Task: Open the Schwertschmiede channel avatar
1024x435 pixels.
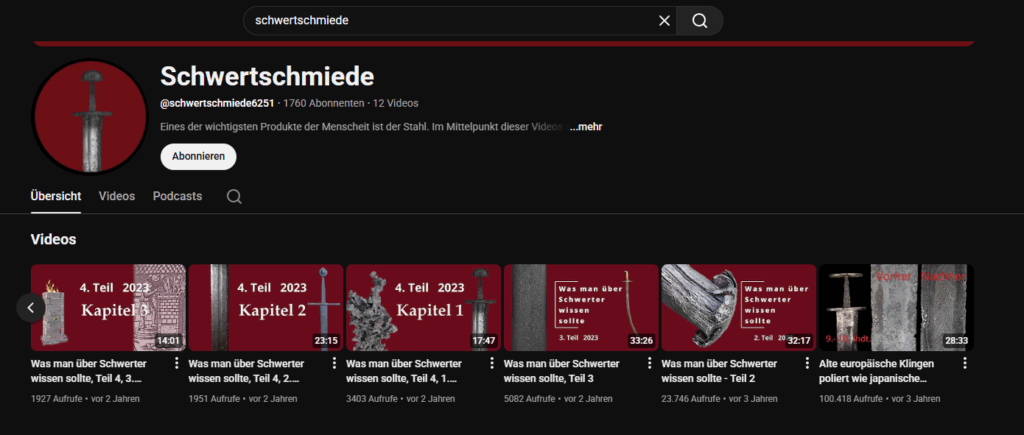Action: pos(90,117)
